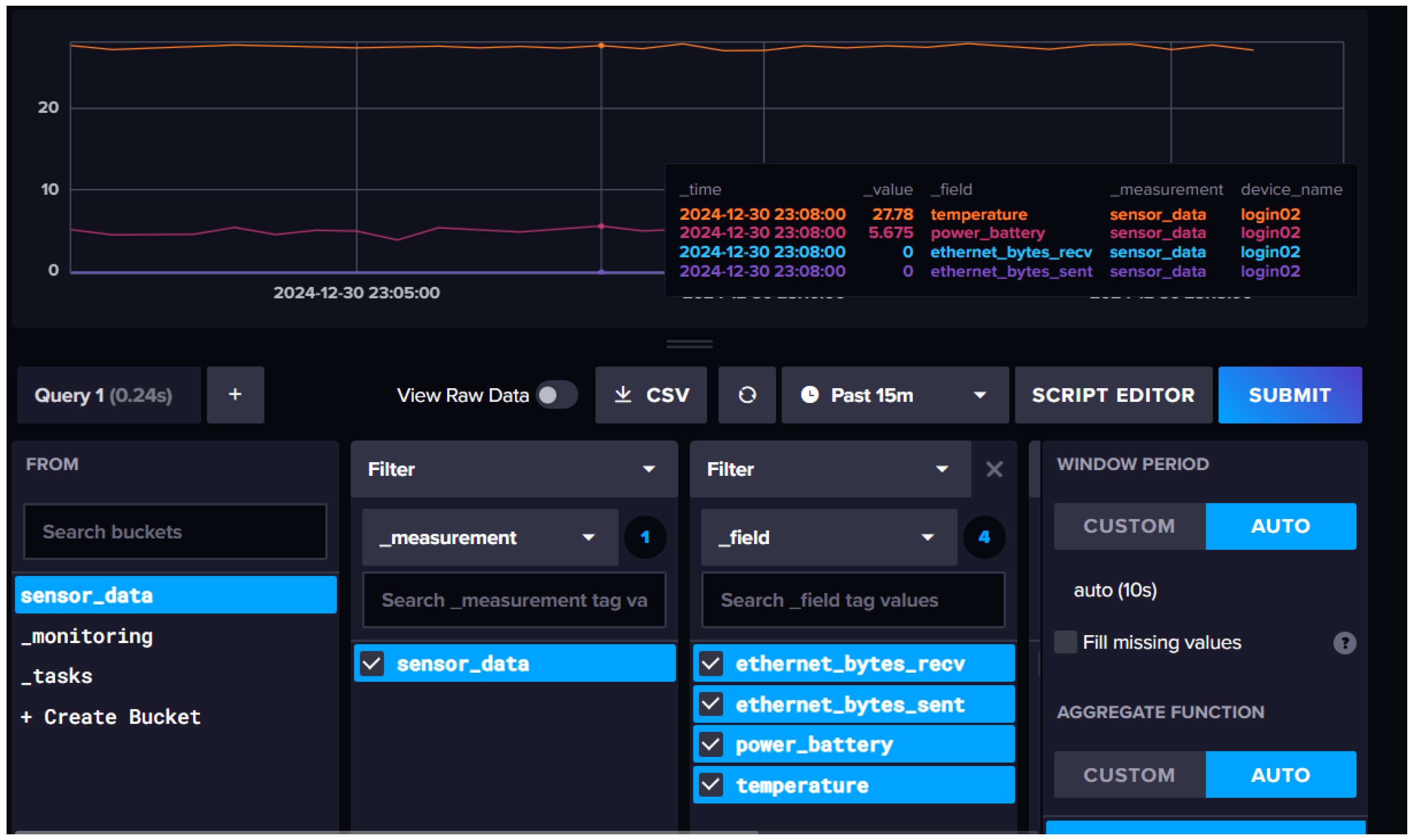
Task: Open the _field tag key dropdown
Action: pyautogui.click(x=829, y=537)
